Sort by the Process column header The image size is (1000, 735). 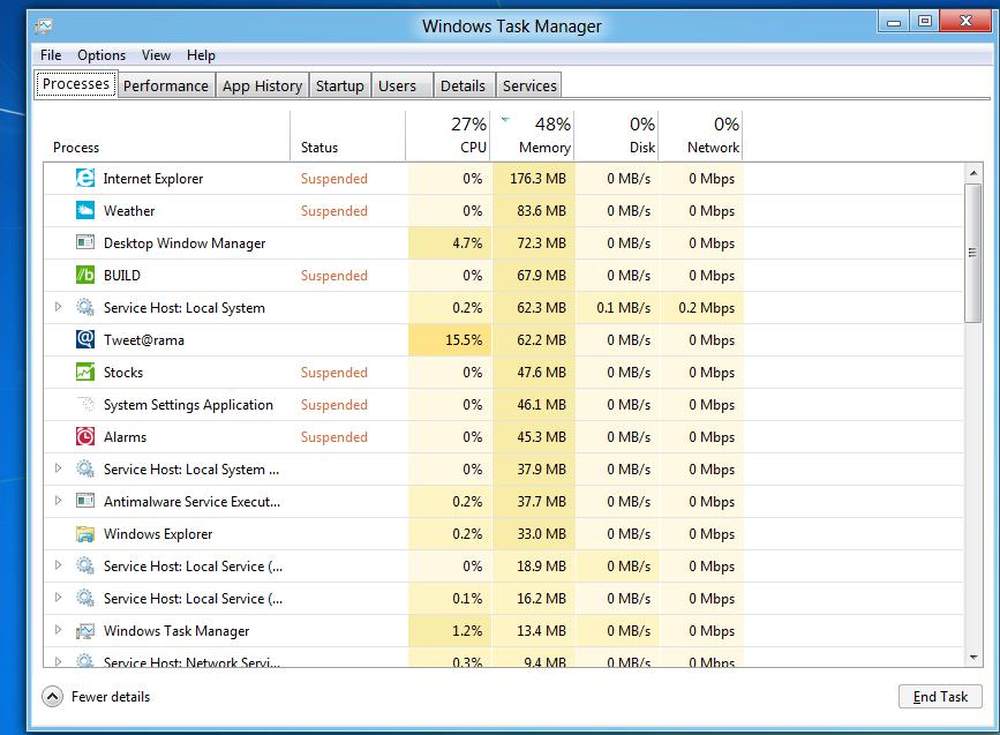pyautogui.click(x=166, y=135)
